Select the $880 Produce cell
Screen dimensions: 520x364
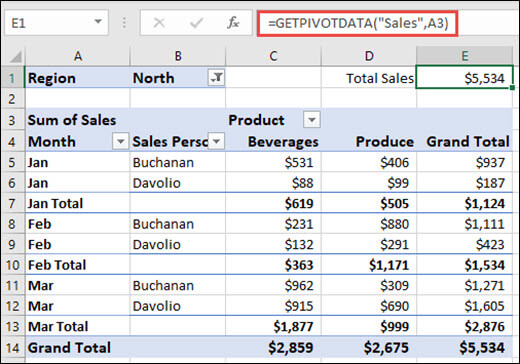click(x=369, y=224)
